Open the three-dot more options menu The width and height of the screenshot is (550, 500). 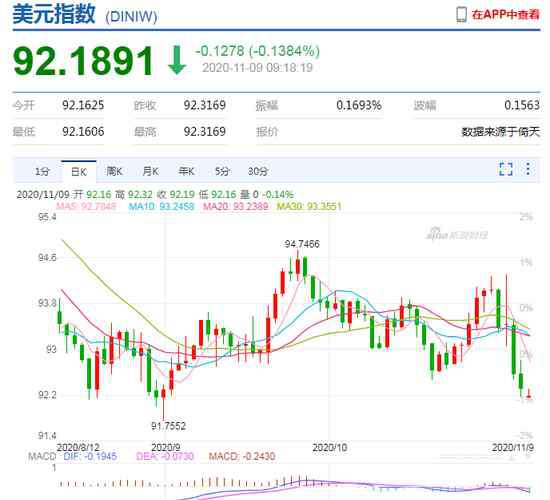528,169
